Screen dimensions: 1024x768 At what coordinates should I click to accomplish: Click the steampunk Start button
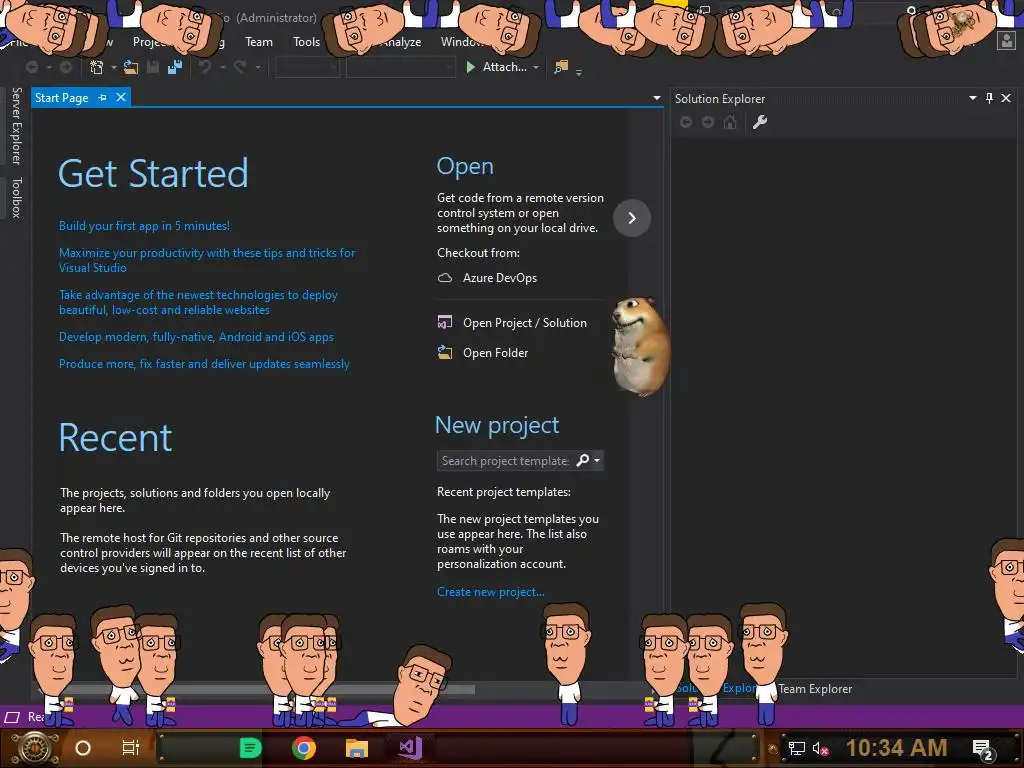33,748
